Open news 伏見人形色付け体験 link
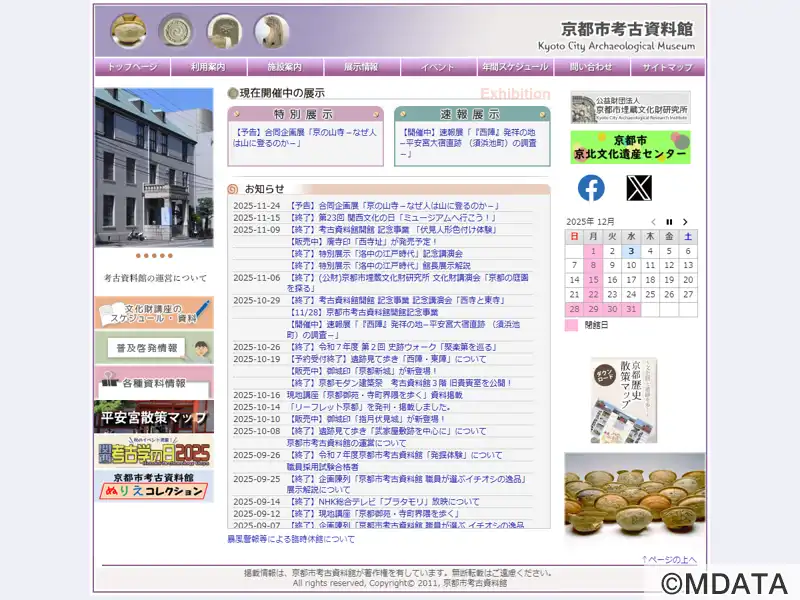The image size is (800, 600). [x=391, y=230]
